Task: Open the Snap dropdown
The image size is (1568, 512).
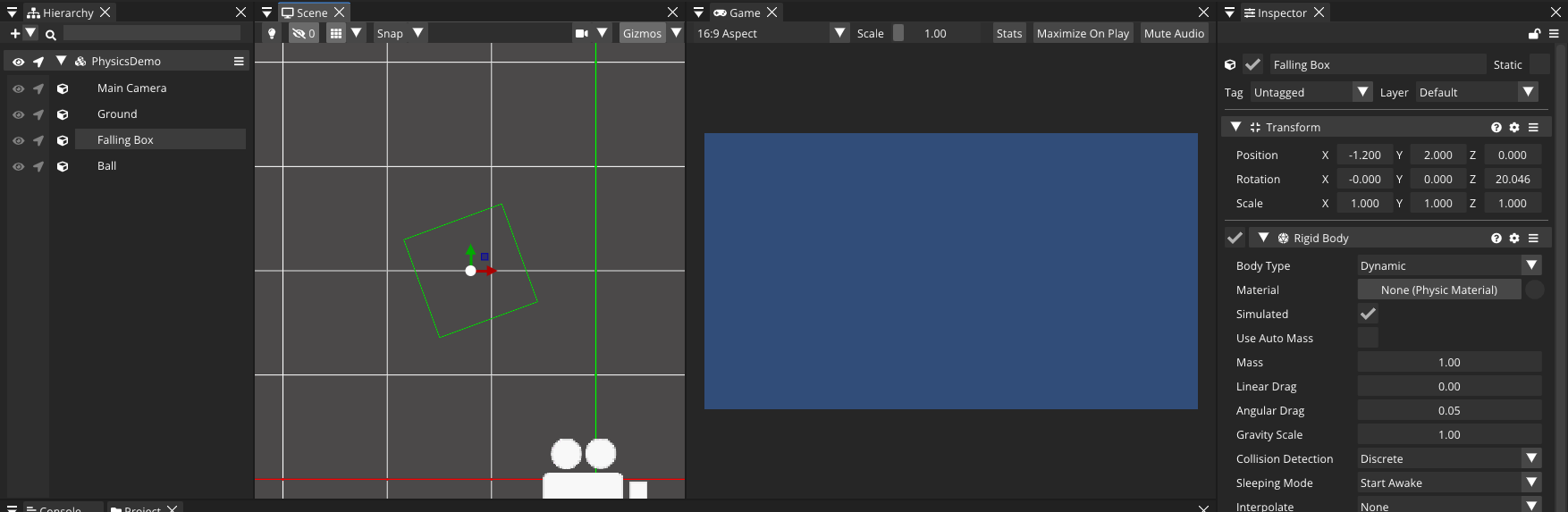Action: [399, 33]
